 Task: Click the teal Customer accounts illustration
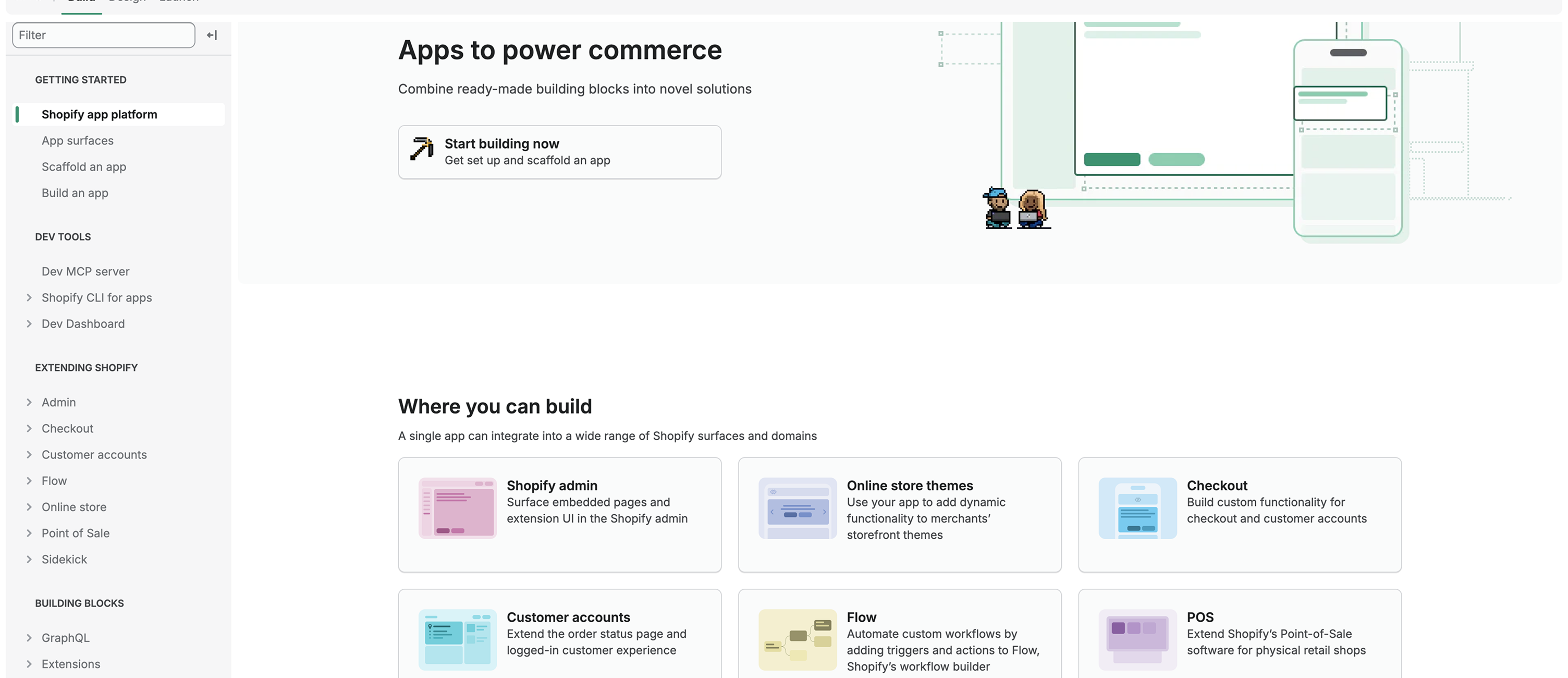[x=457, y=639]
